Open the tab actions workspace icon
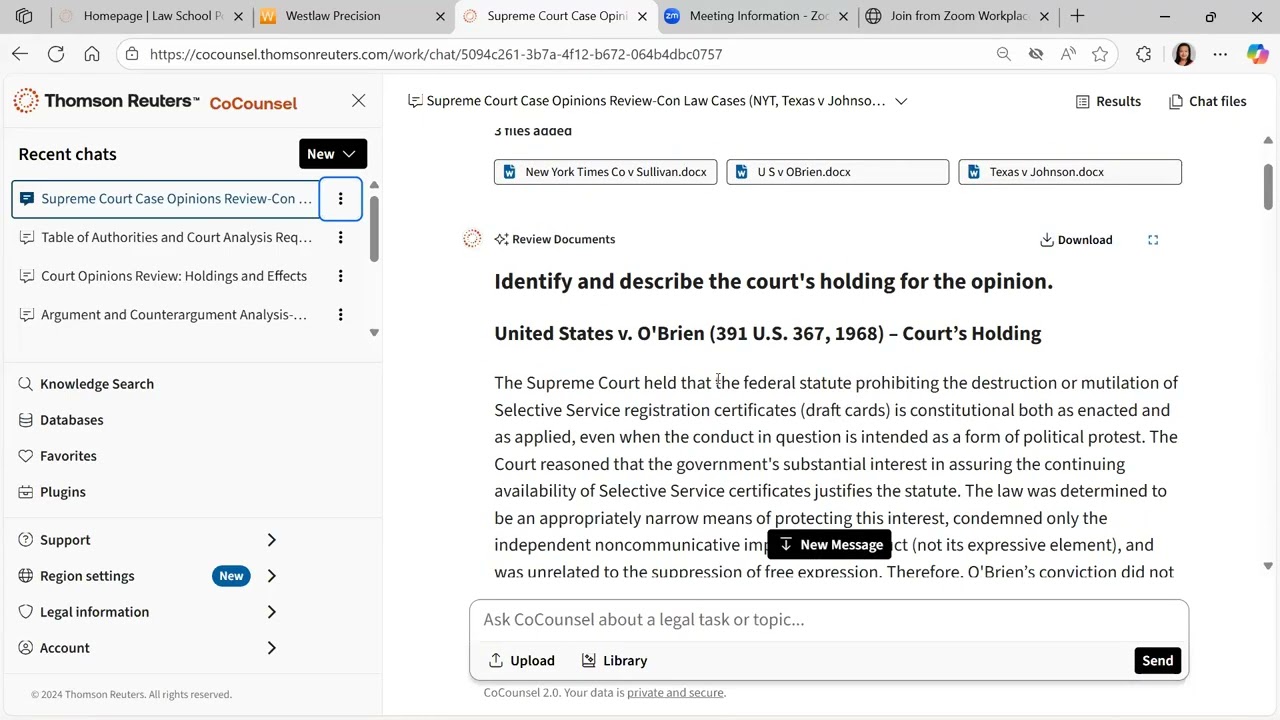 [x=24, y=16]
